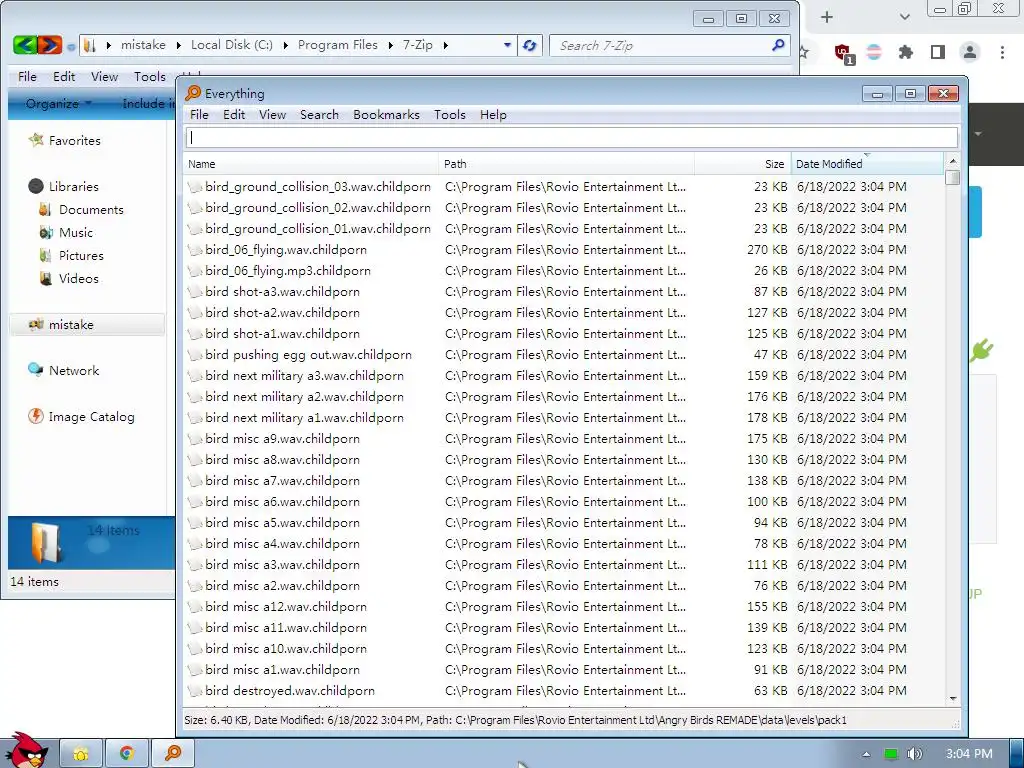Focus the Everything search text box
The height and width of the screenshot is (768, 1024).
(572, 138)
